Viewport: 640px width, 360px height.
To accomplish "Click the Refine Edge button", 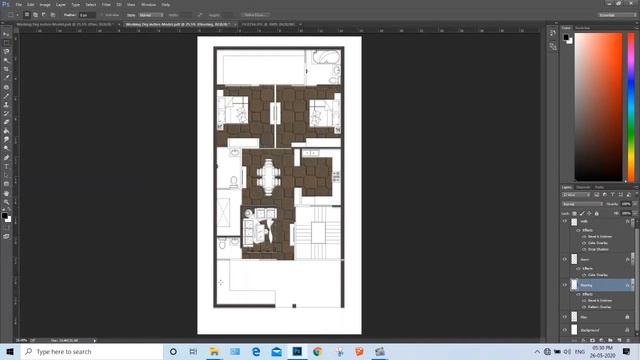I will pos(254,15).
